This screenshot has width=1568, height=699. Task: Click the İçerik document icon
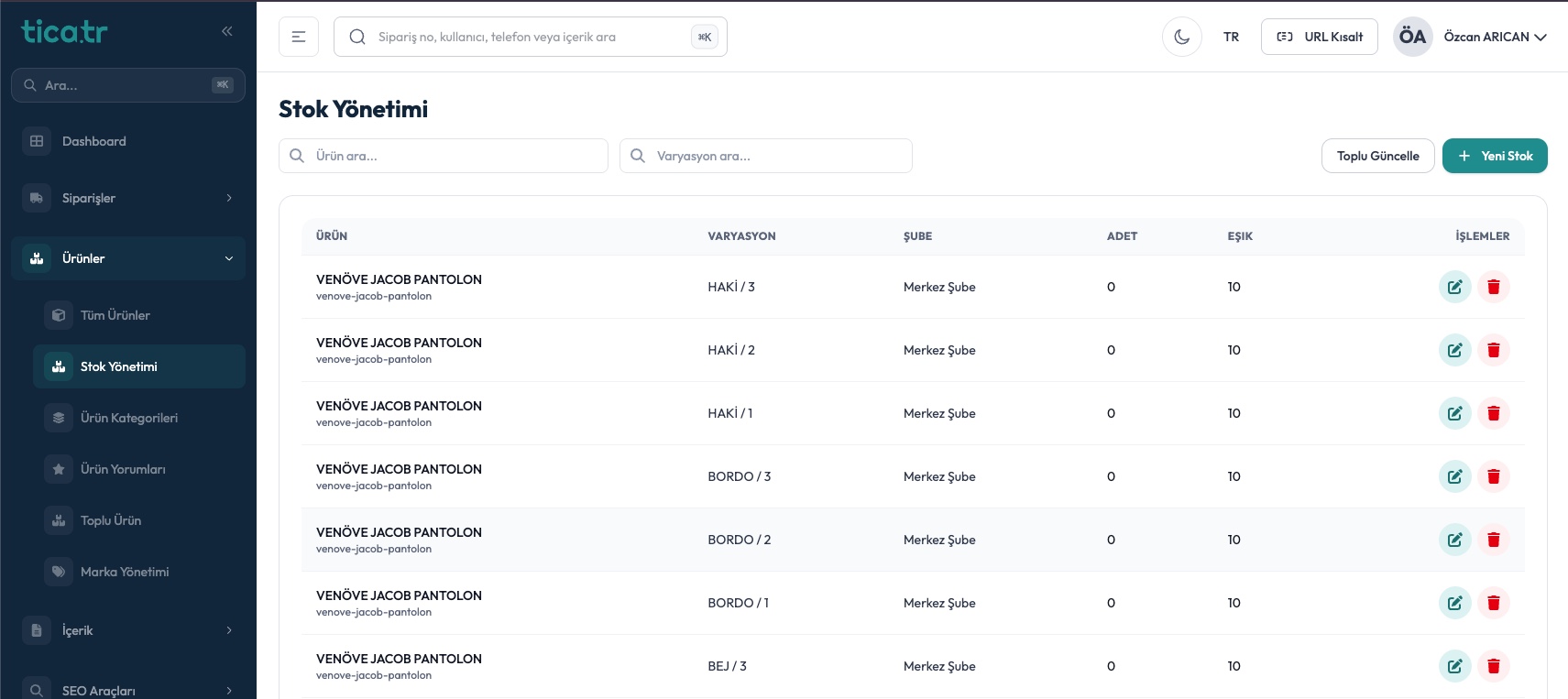click(37, 630)
